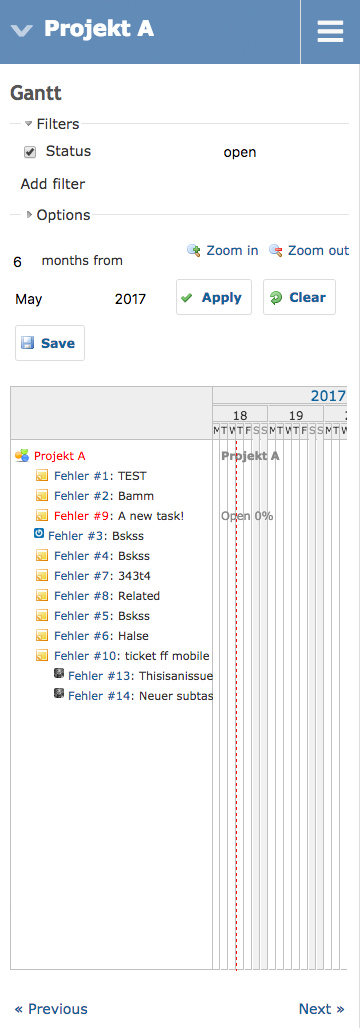Click the ticket icon beside Fehler #1
360x1028 pixels.
(x=42, y=476)
